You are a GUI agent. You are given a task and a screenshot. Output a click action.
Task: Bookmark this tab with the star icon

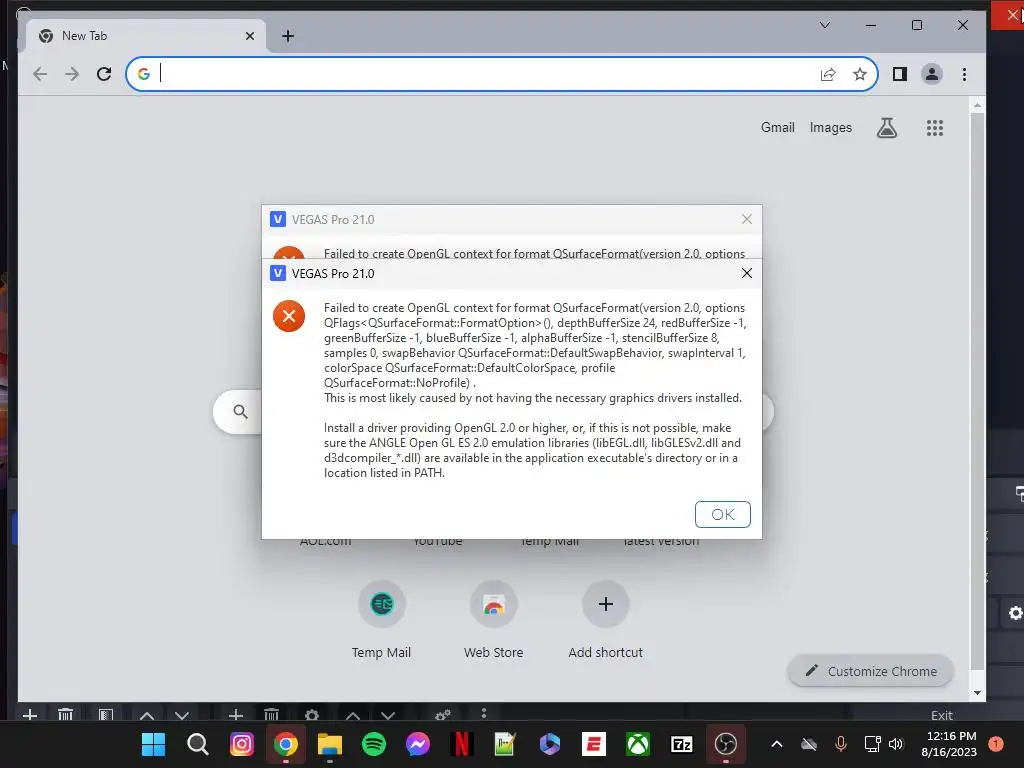point(860,74)
